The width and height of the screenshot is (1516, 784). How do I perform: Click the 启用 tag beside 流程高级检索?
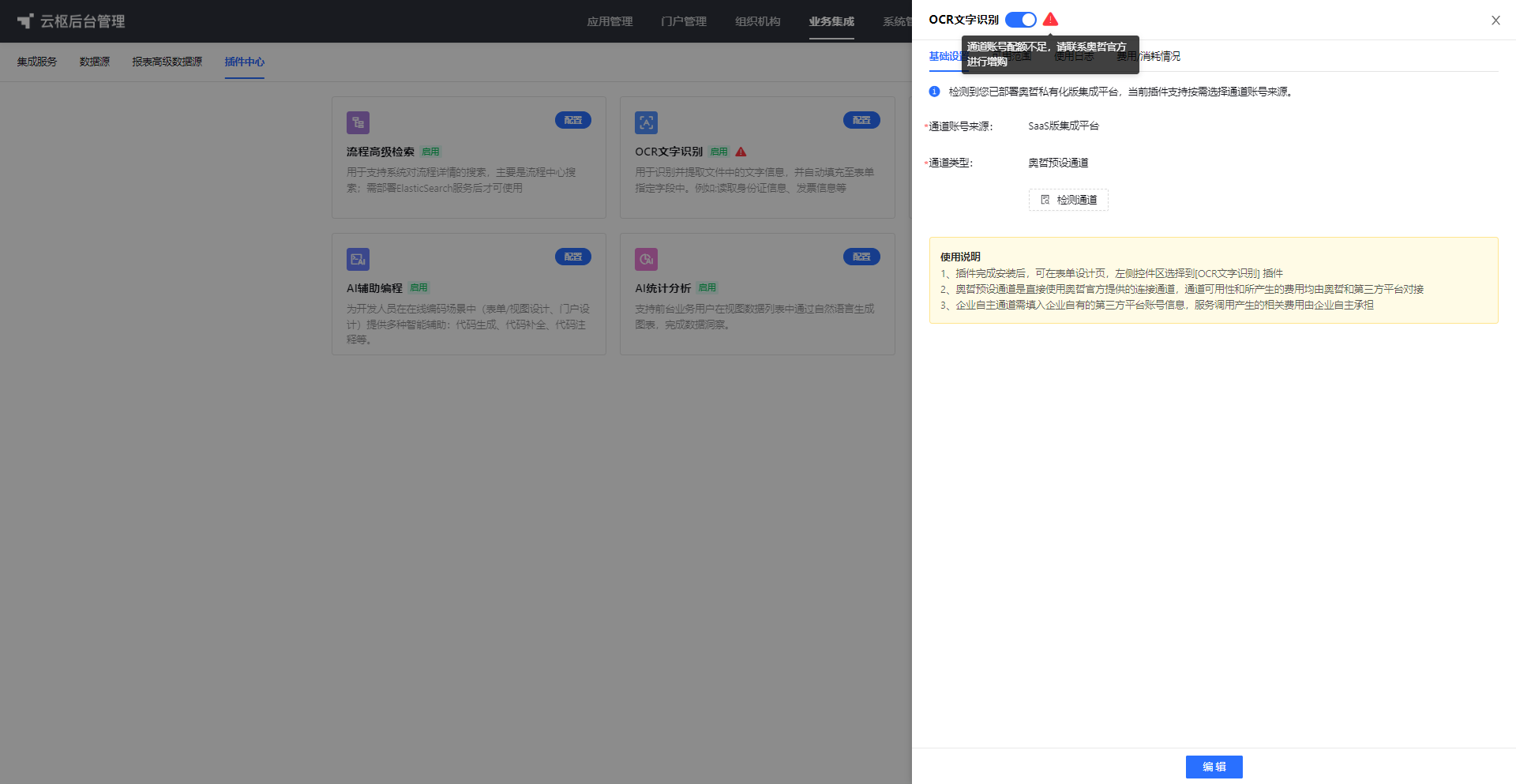(x=430, y=152)
